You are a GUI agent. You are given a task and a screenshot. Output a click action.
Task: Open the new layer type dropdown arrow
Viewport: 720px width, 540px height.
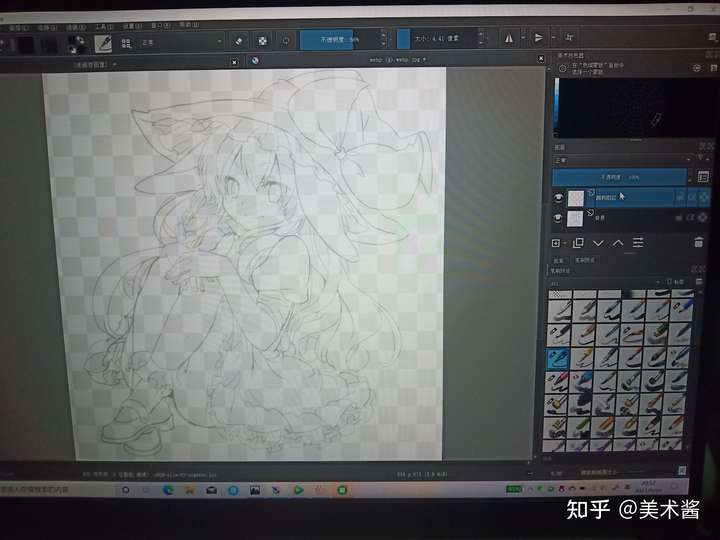(564, 243)
